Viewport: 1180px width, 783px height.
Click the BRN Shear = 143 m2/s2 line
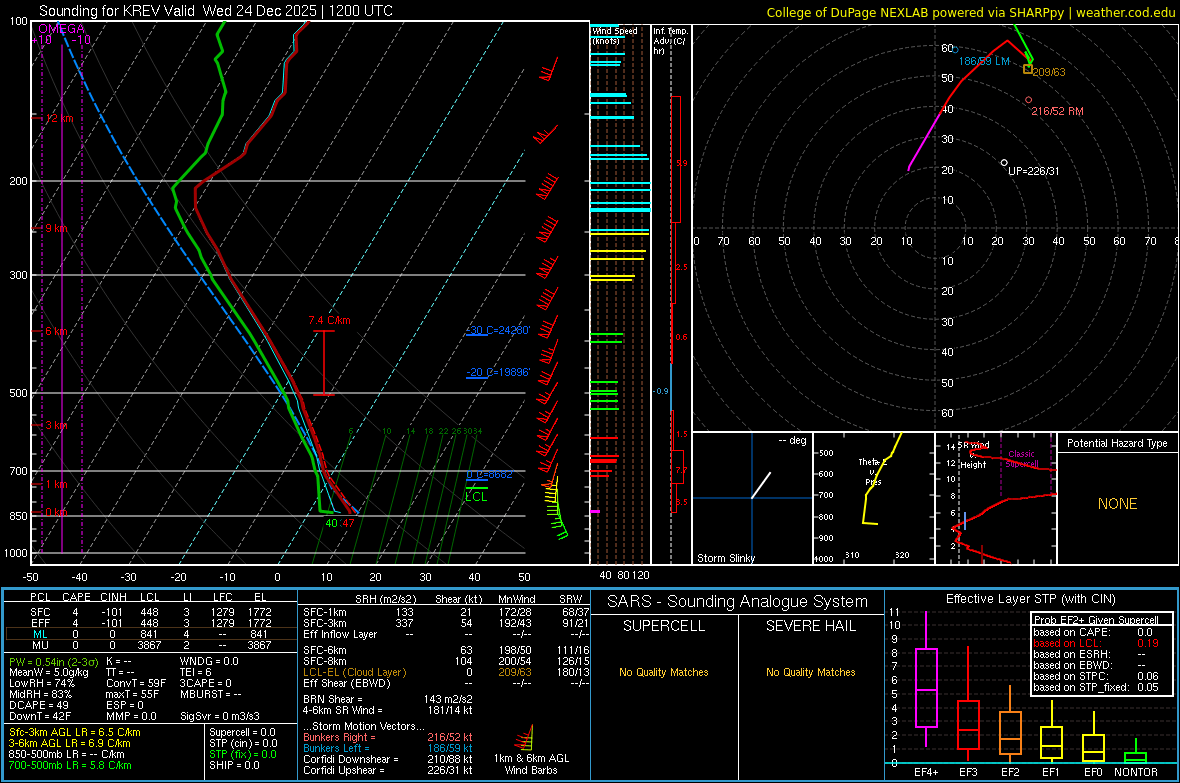pos(387,699)
